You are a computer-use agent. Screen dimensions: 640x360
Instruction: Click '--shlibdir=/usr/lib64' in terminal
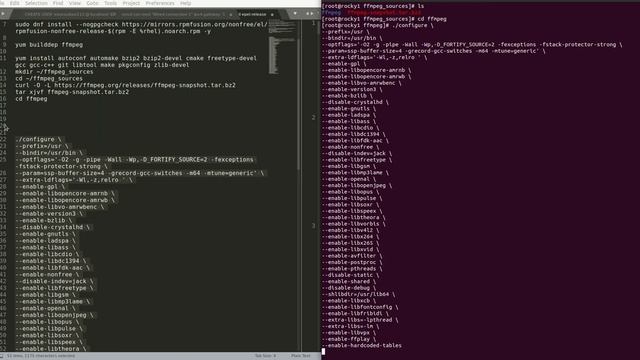point(359,294)
